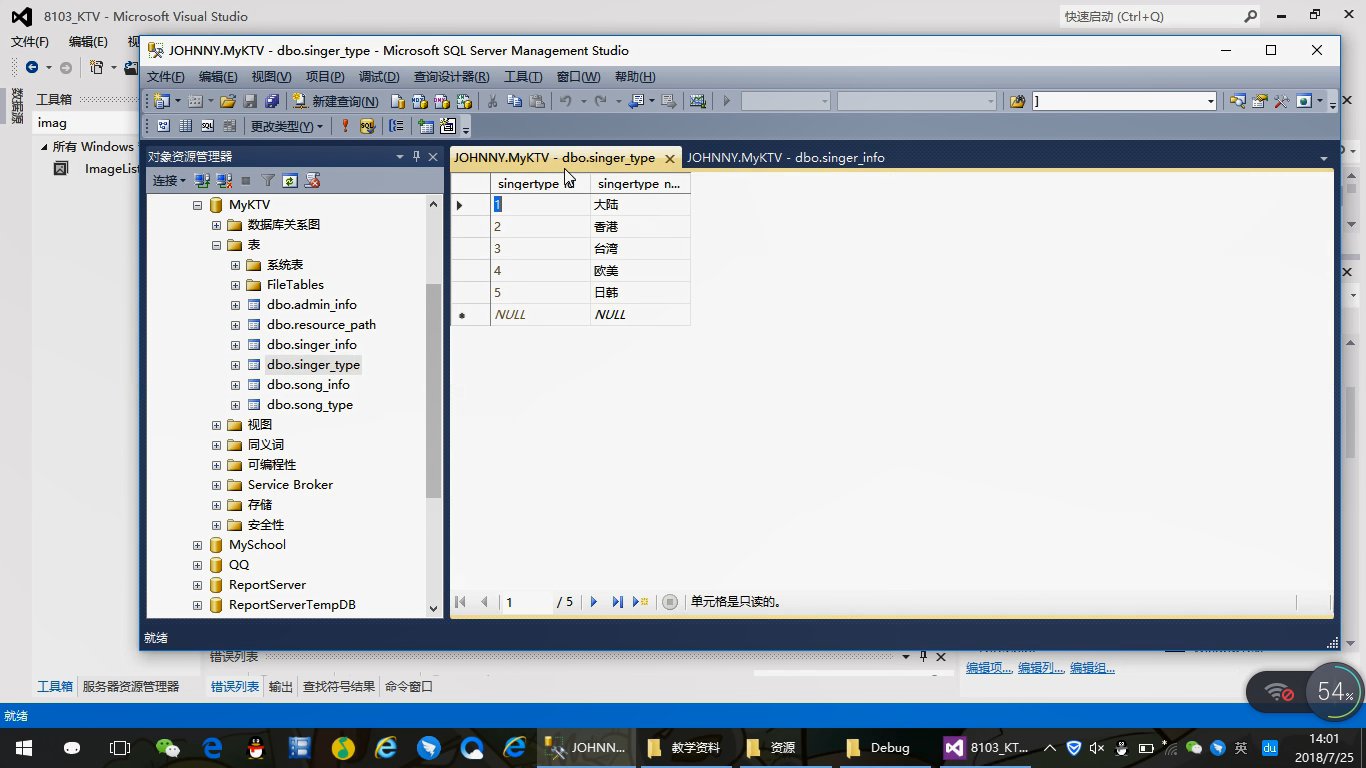Click the Filter funnel icon
Viewport: 1366px width, 768px height.
tap(268, 181)
